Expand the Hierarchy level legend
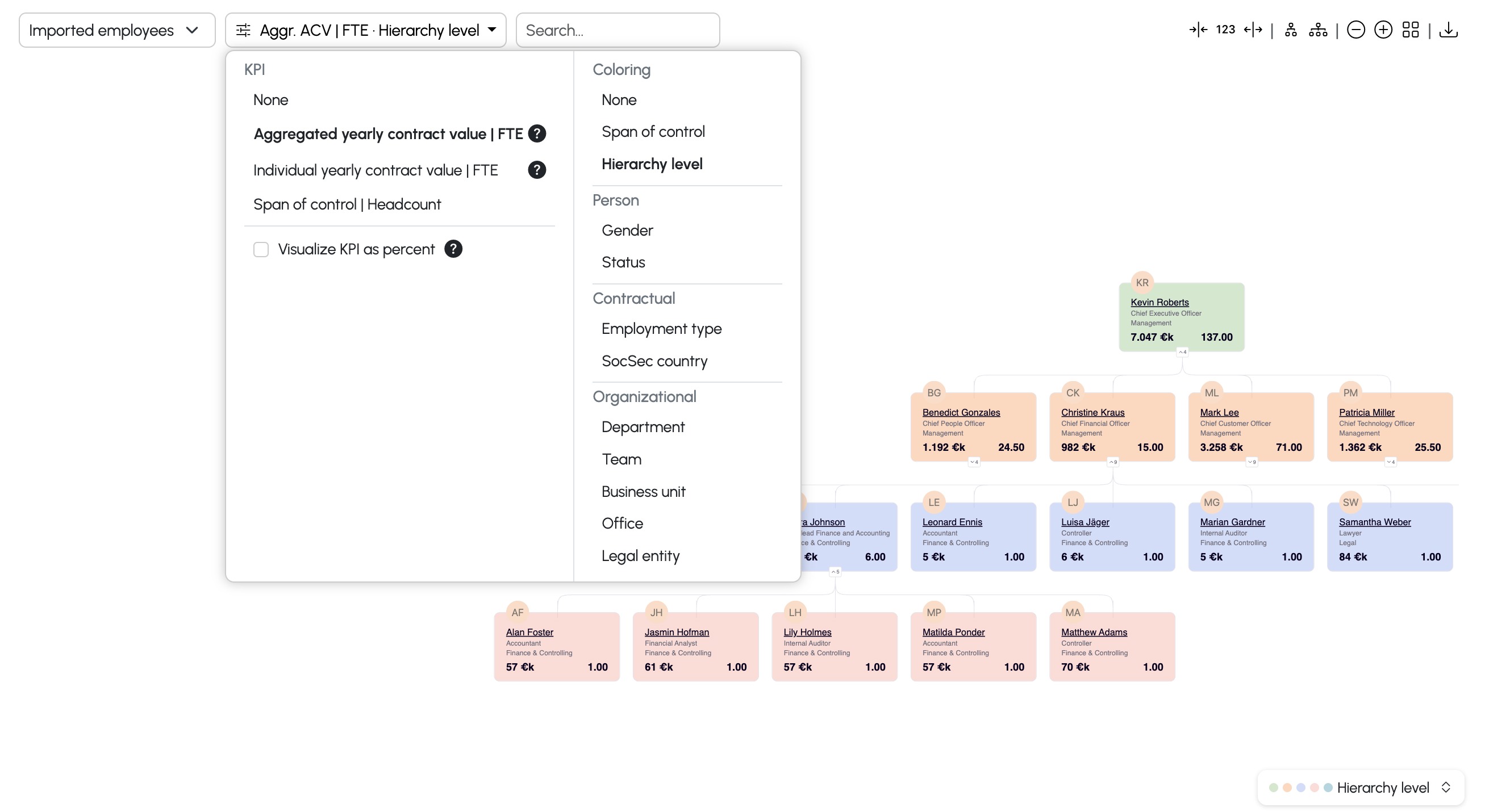1485x812 pixels. (1445, 787)
